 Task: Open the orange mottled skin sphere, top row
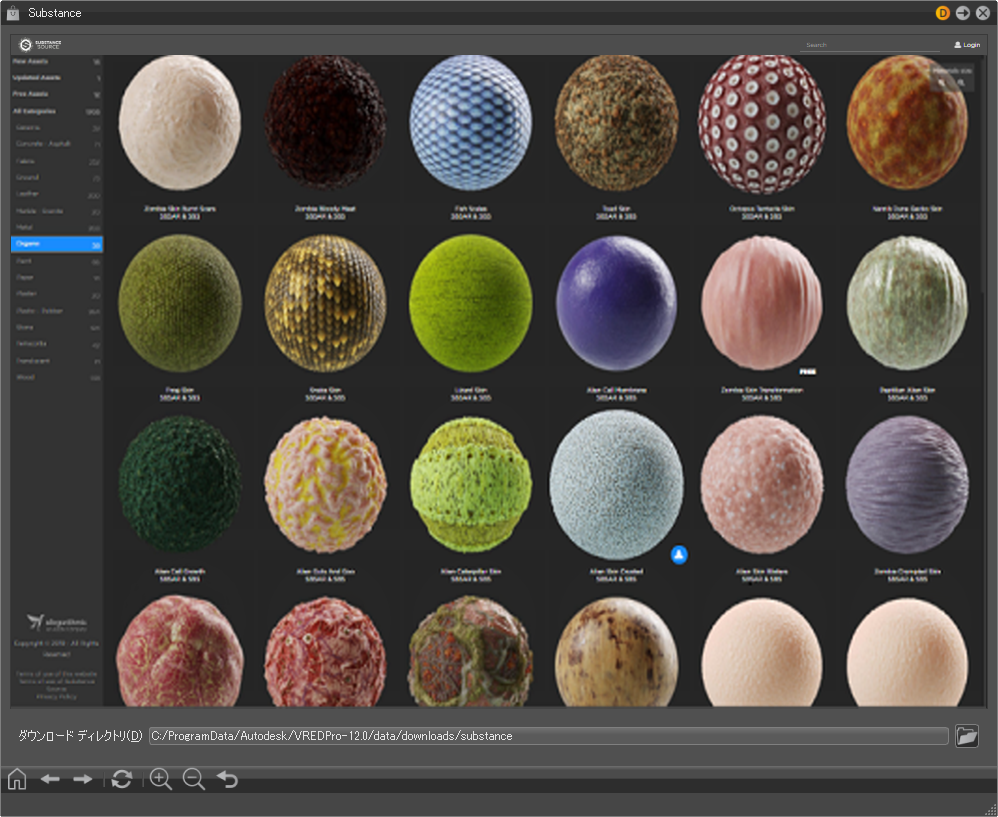click(907, 123)
